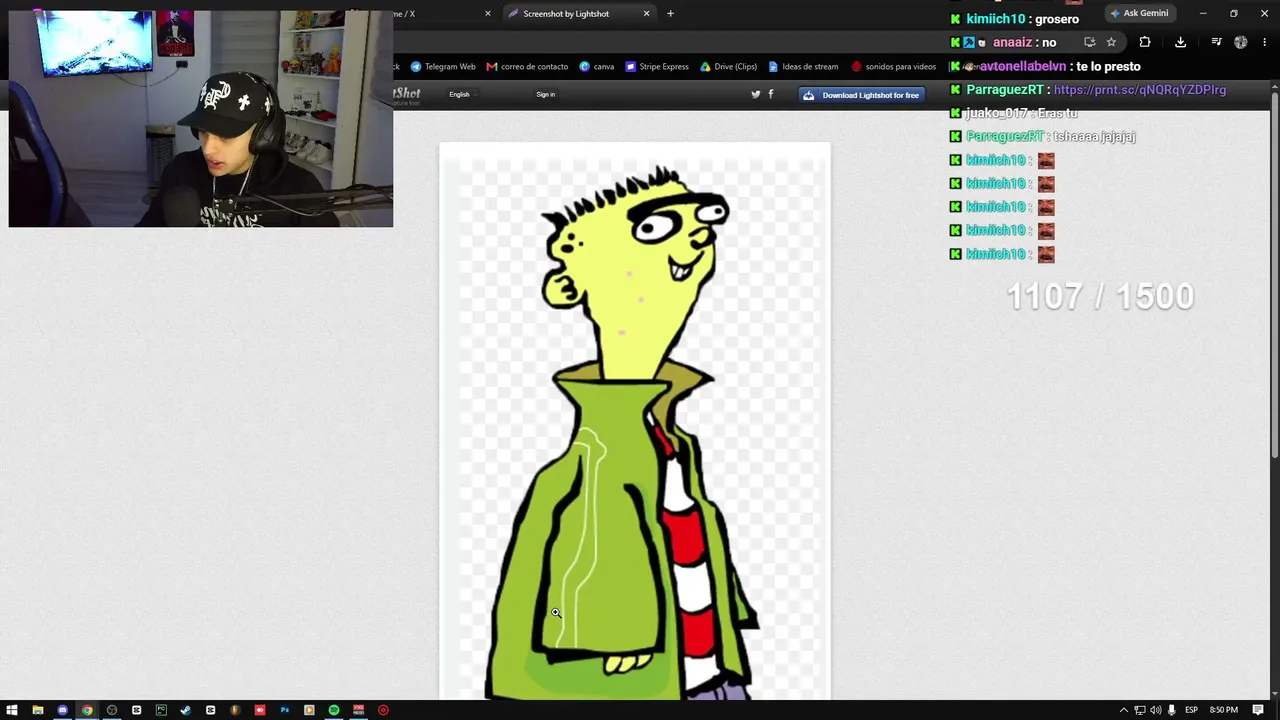Open the Chrome profile avatar
The image size is (1280, 720).
pos(1241,42)
